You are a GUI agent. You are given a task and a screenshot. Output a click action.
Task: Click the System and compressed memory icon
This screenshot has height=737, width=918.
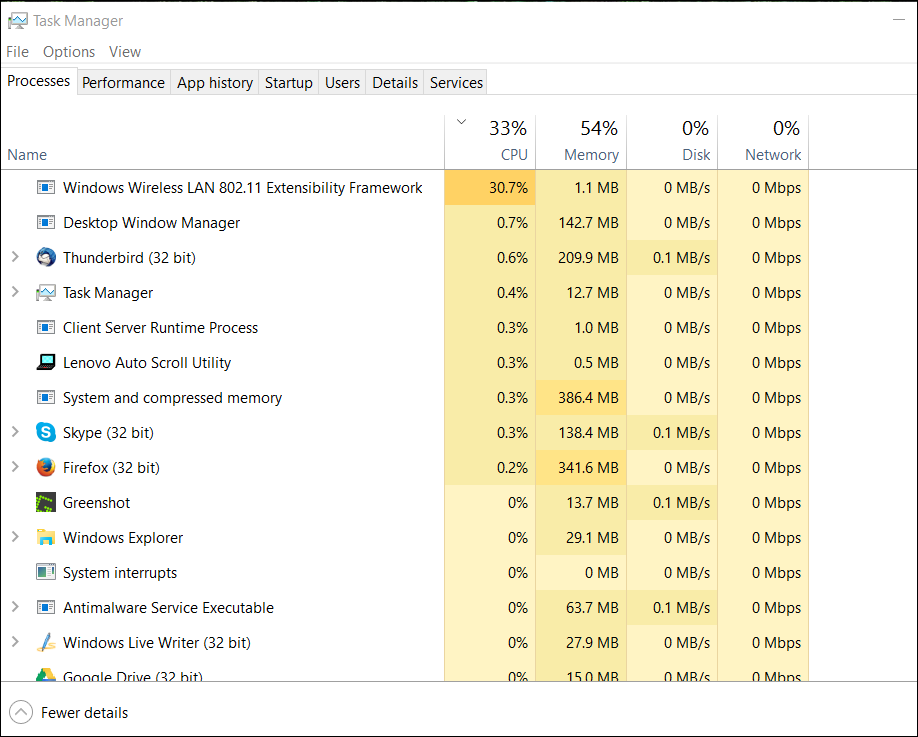(46, 397)
